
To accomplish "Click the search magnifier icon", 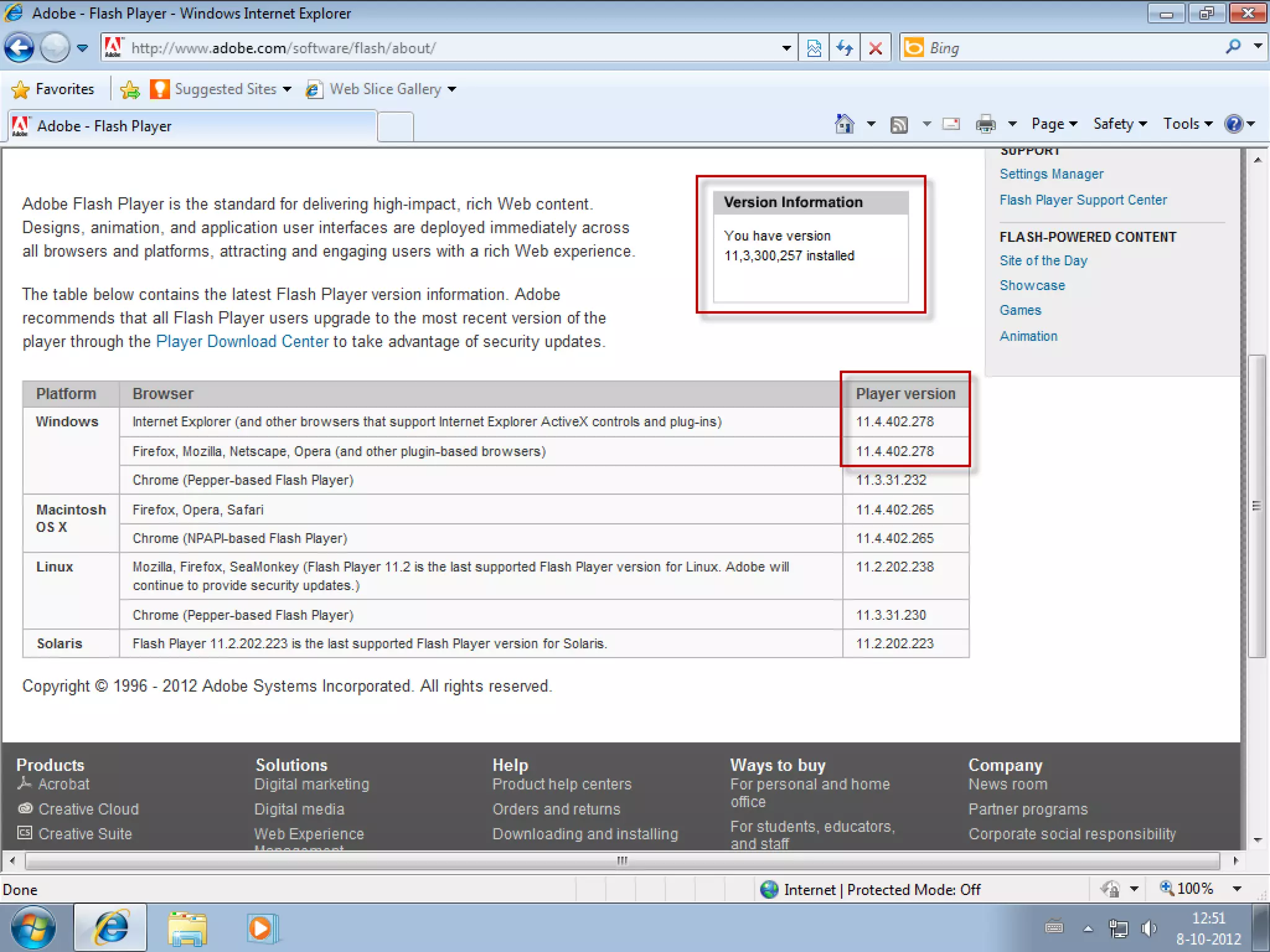I will pos(1233,46).
